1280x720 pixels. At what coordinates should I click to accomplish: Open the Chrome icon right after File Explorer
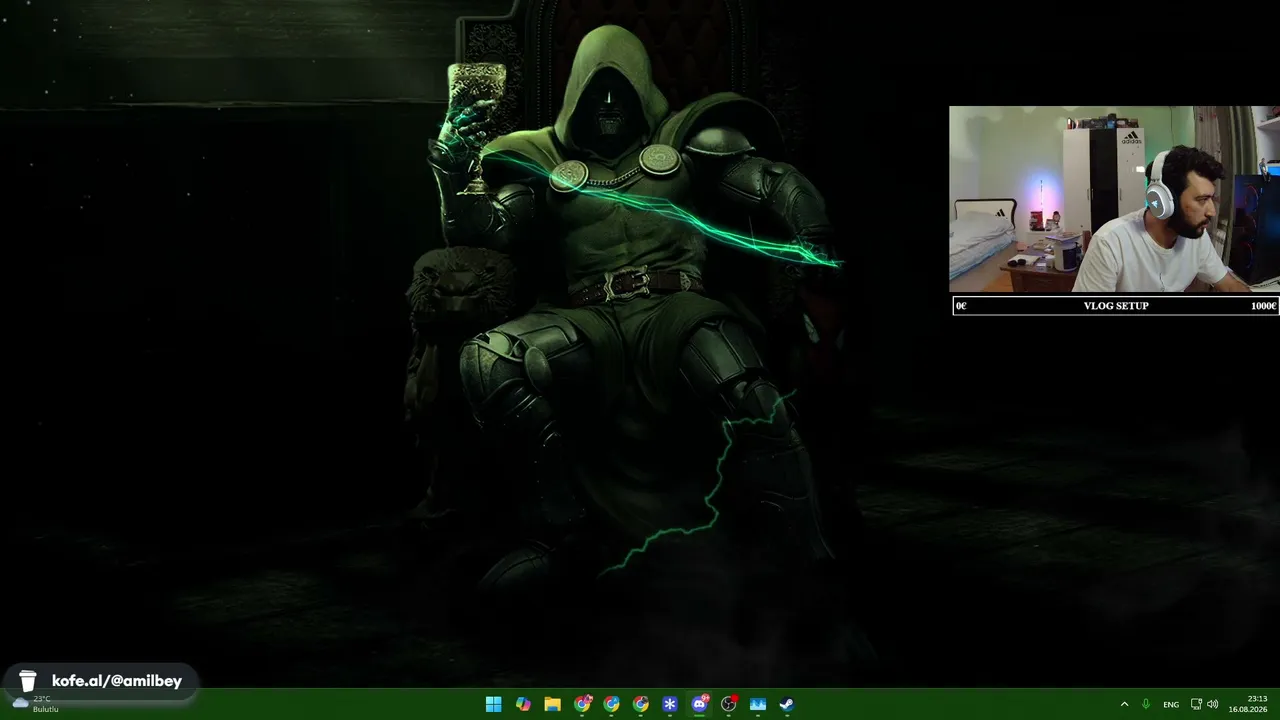pos(582,704)
